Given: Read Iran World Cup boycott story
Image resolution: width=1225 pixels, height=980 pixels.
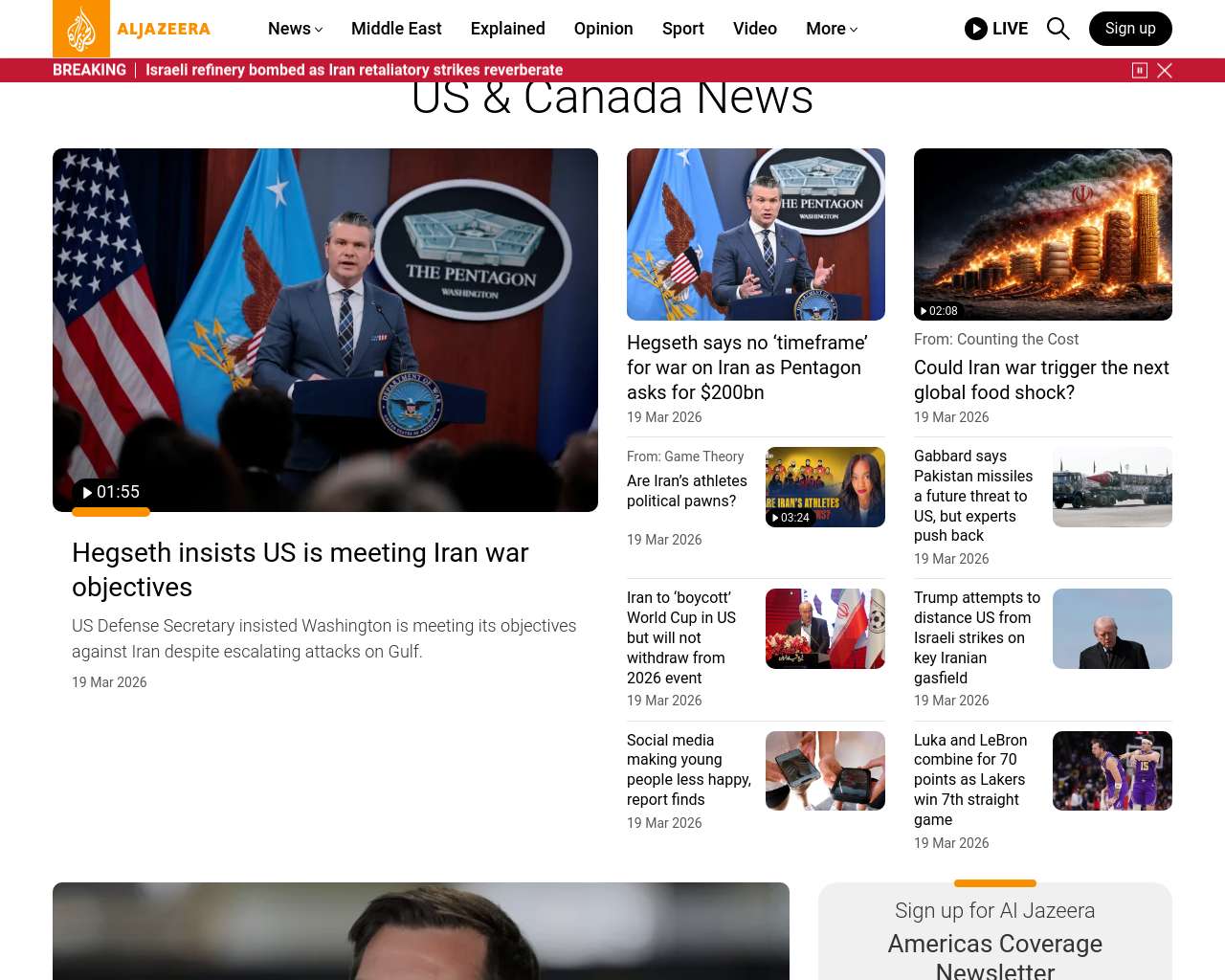Looking at the screenshot, I should point(681,637).
